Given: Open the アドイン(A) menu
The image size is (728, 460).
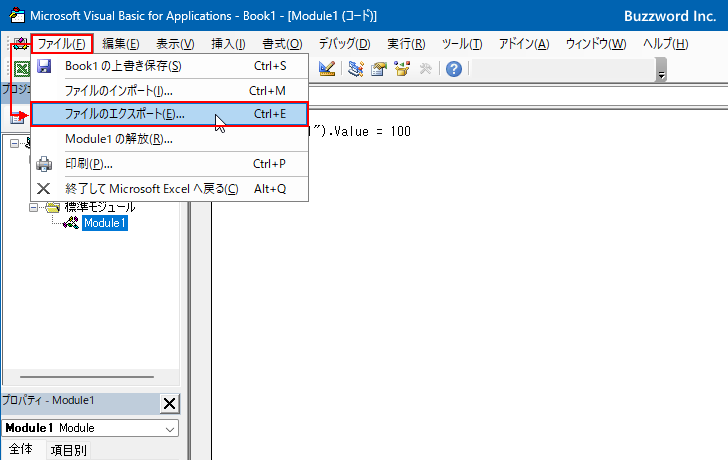Looking at the screenshot, I should click(x=524, y=44).
